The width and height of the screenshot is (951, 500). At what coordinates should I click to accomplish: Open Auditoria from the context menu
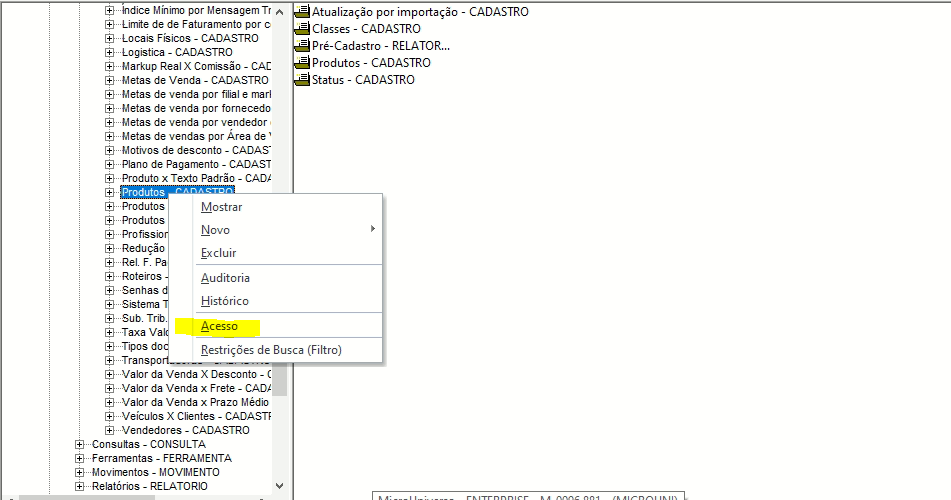point(225,278)
